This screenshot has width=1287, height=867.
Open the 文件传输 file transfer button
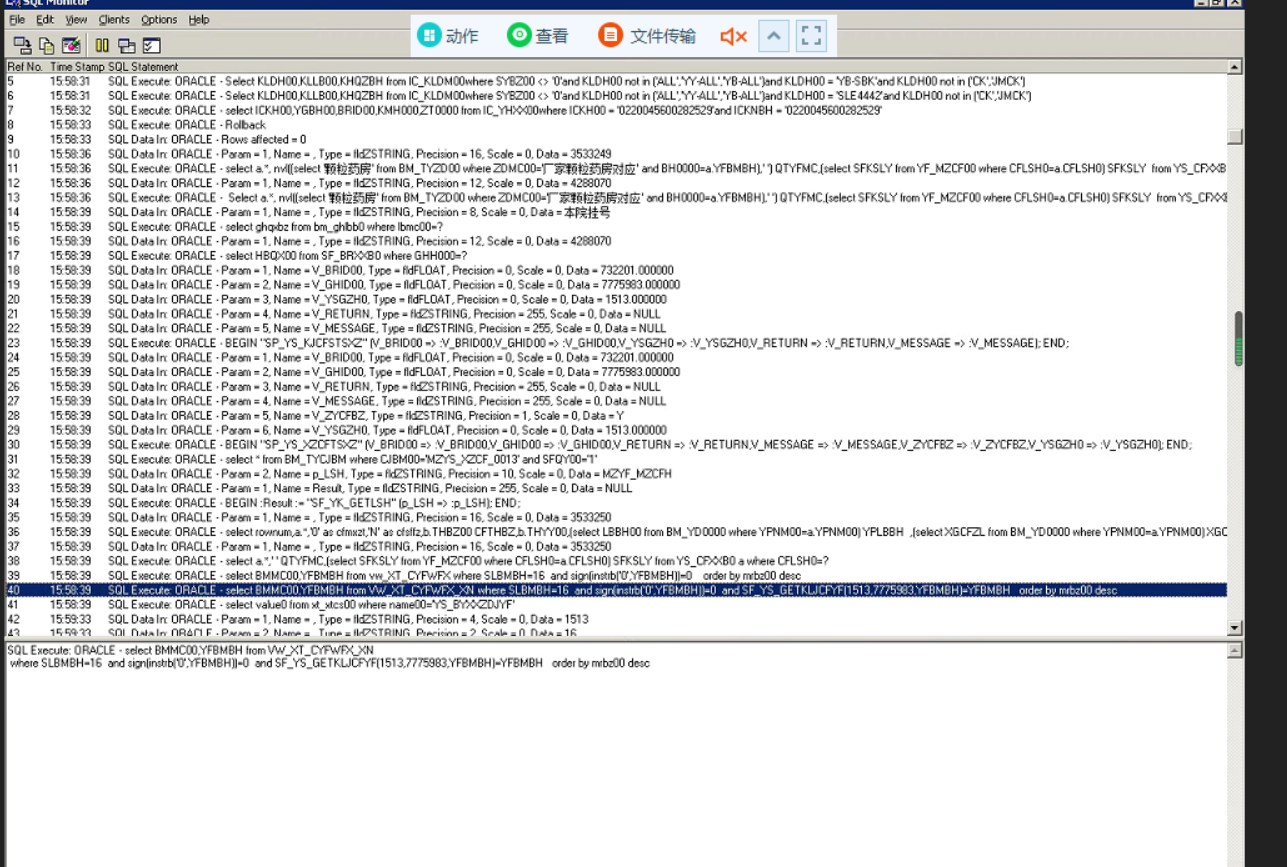tap(647, 36)
